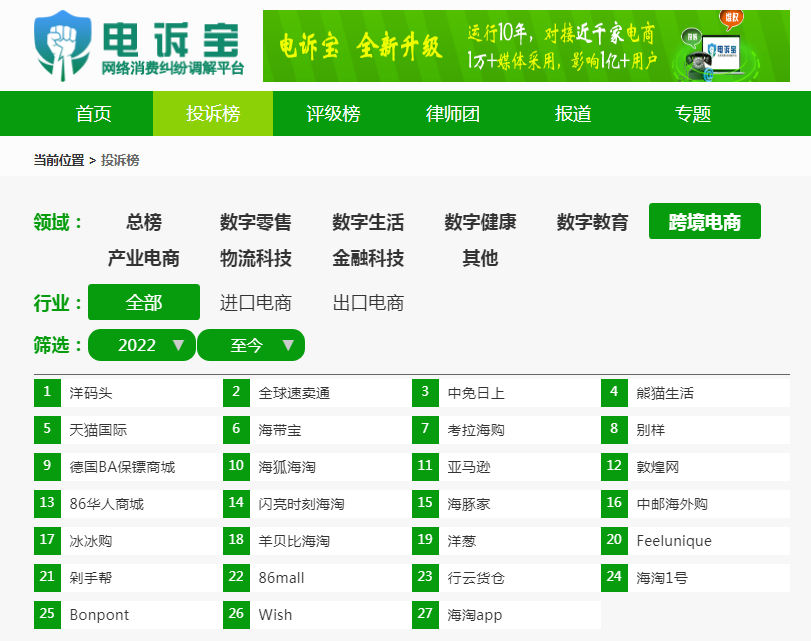Choose the 进口电商 industry option

tap(256, 303)
